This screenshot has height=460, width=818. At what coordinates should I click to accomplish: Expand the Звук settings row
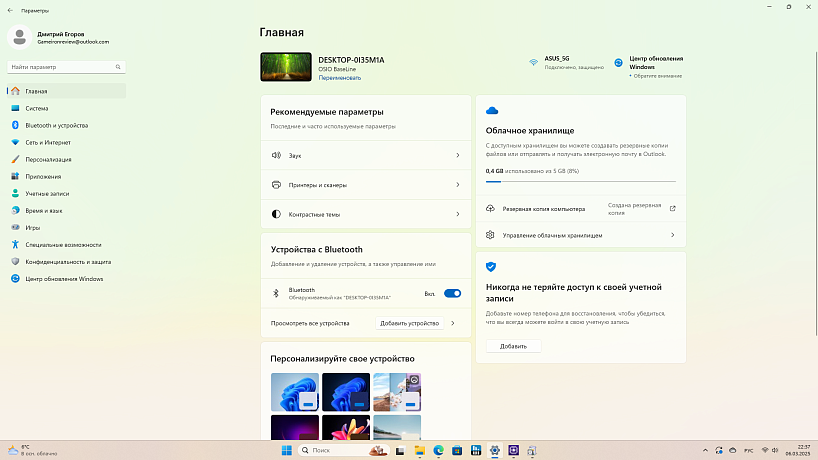coord(365,156)
